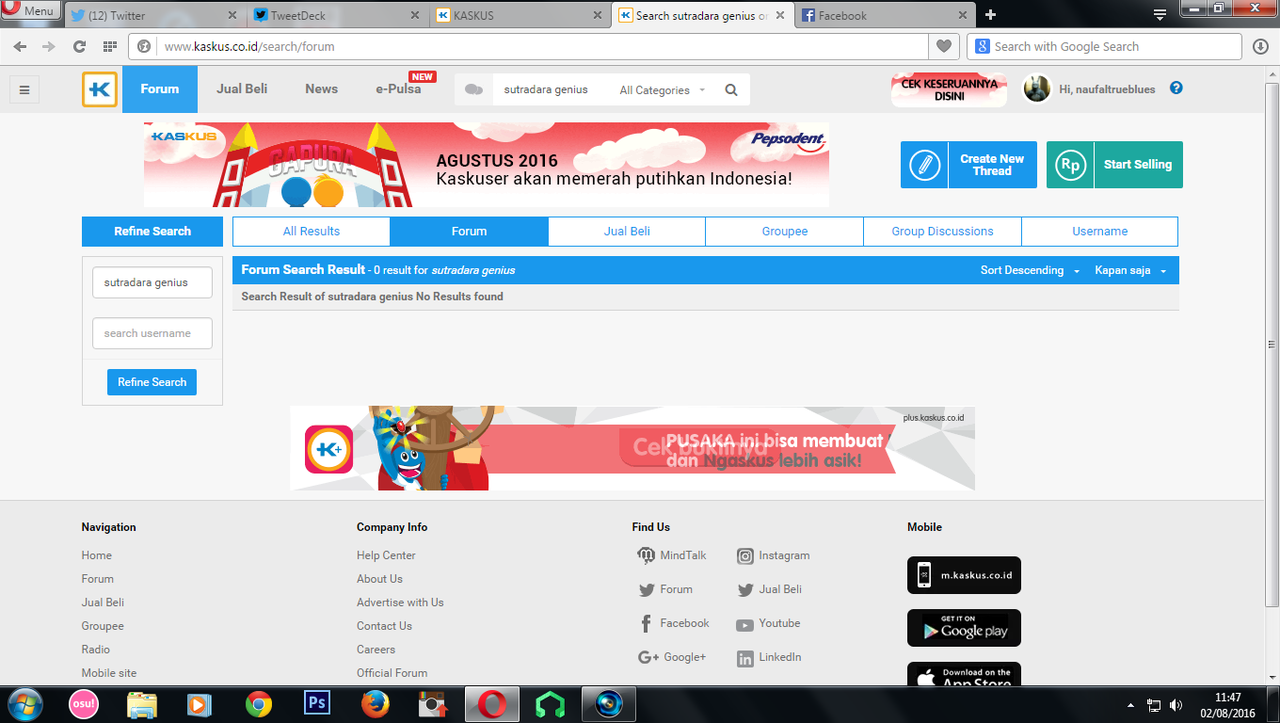Open Kaskus LinkedIn link

click(770, 657)
